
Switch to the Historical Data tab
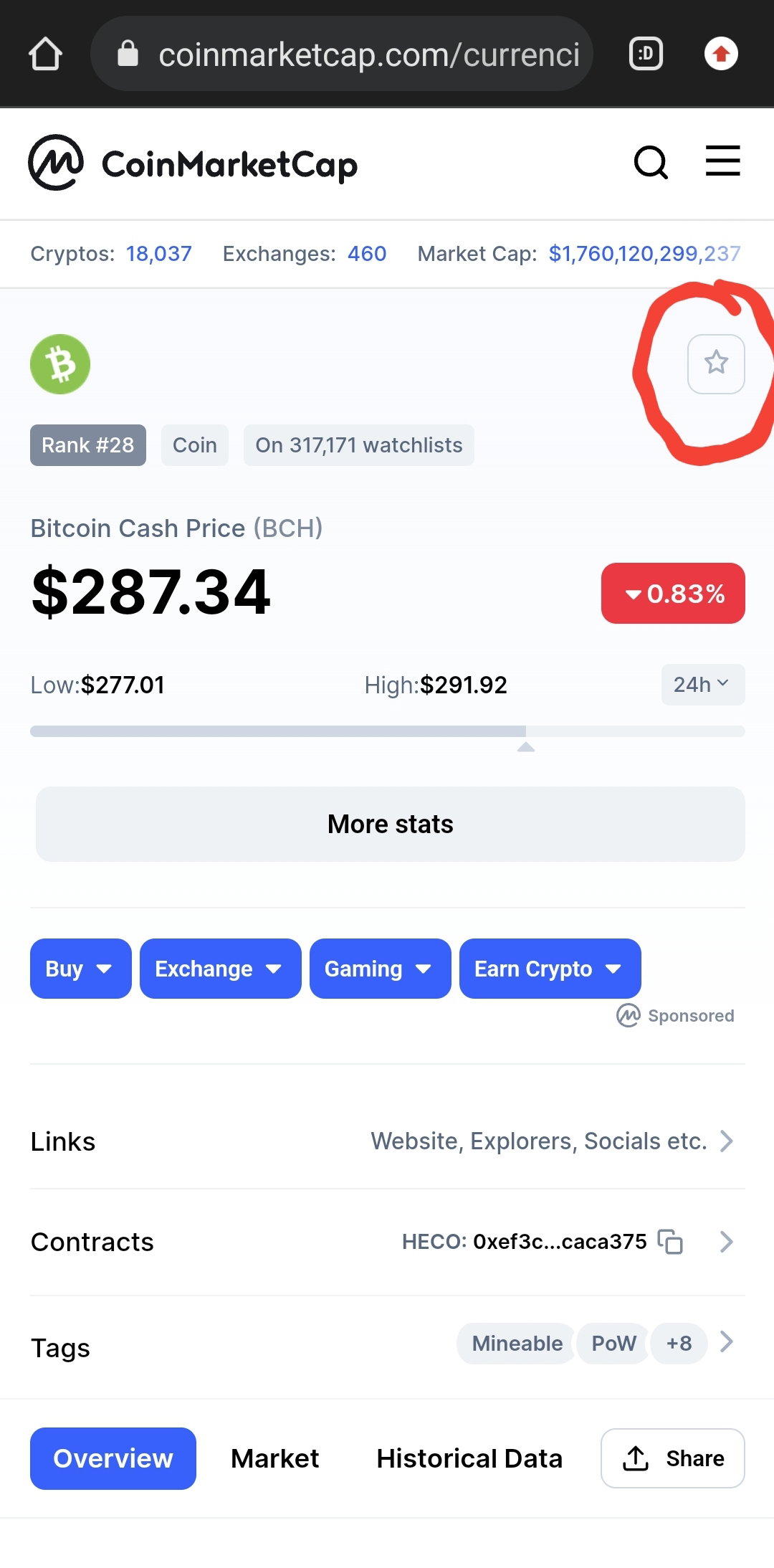click(469, 1458)
